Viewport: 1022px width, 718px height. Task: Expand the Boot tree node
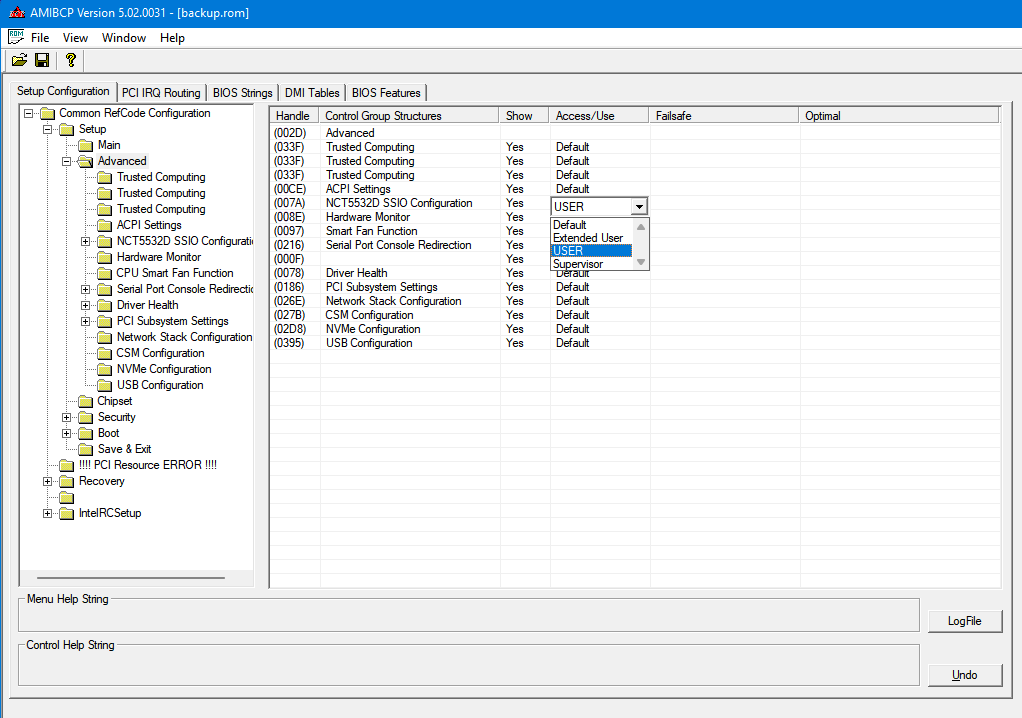(x=66, y=433)
